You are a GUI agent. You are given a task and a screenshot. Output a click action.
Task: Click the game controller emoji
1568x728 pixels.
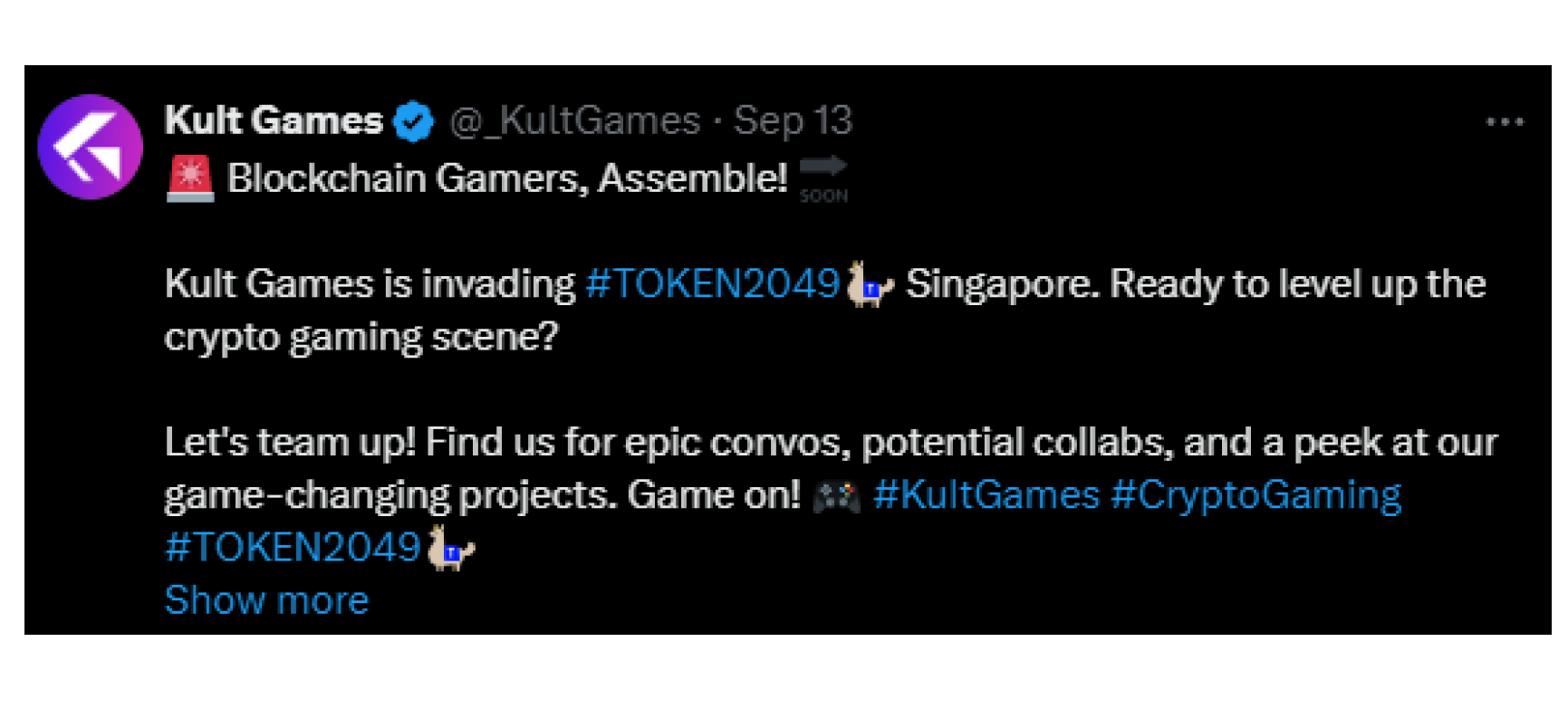(x=835, y=496)
